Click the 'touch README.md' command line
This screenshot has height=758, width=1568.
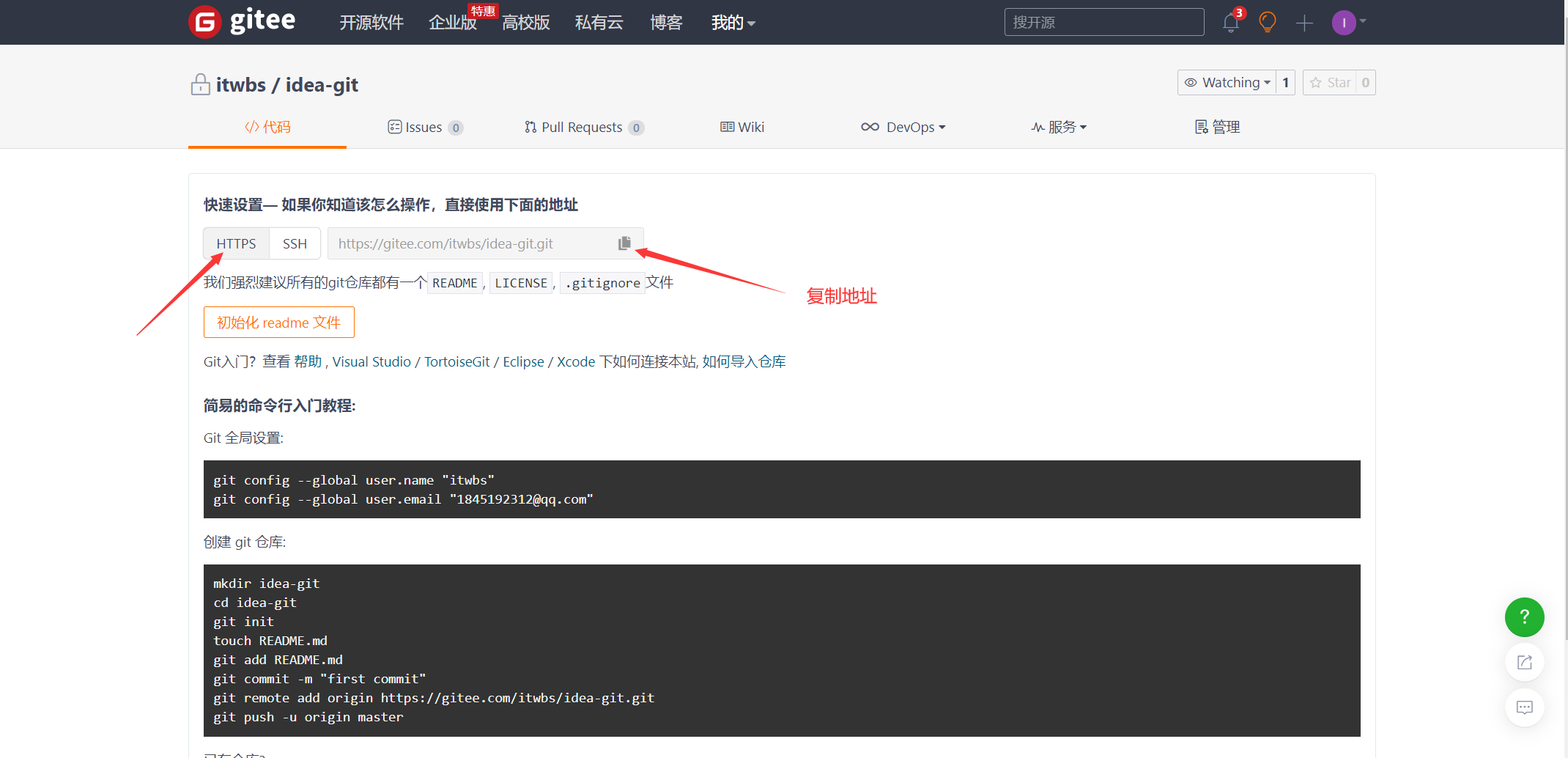[270, 641]
